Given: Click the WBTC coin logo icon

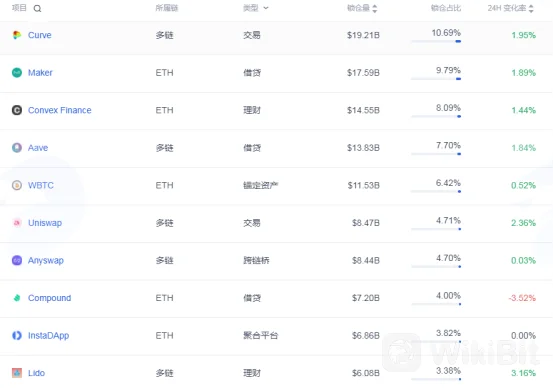Looking at the screenshot, I should pyautogui.click(x=17, y=185).
